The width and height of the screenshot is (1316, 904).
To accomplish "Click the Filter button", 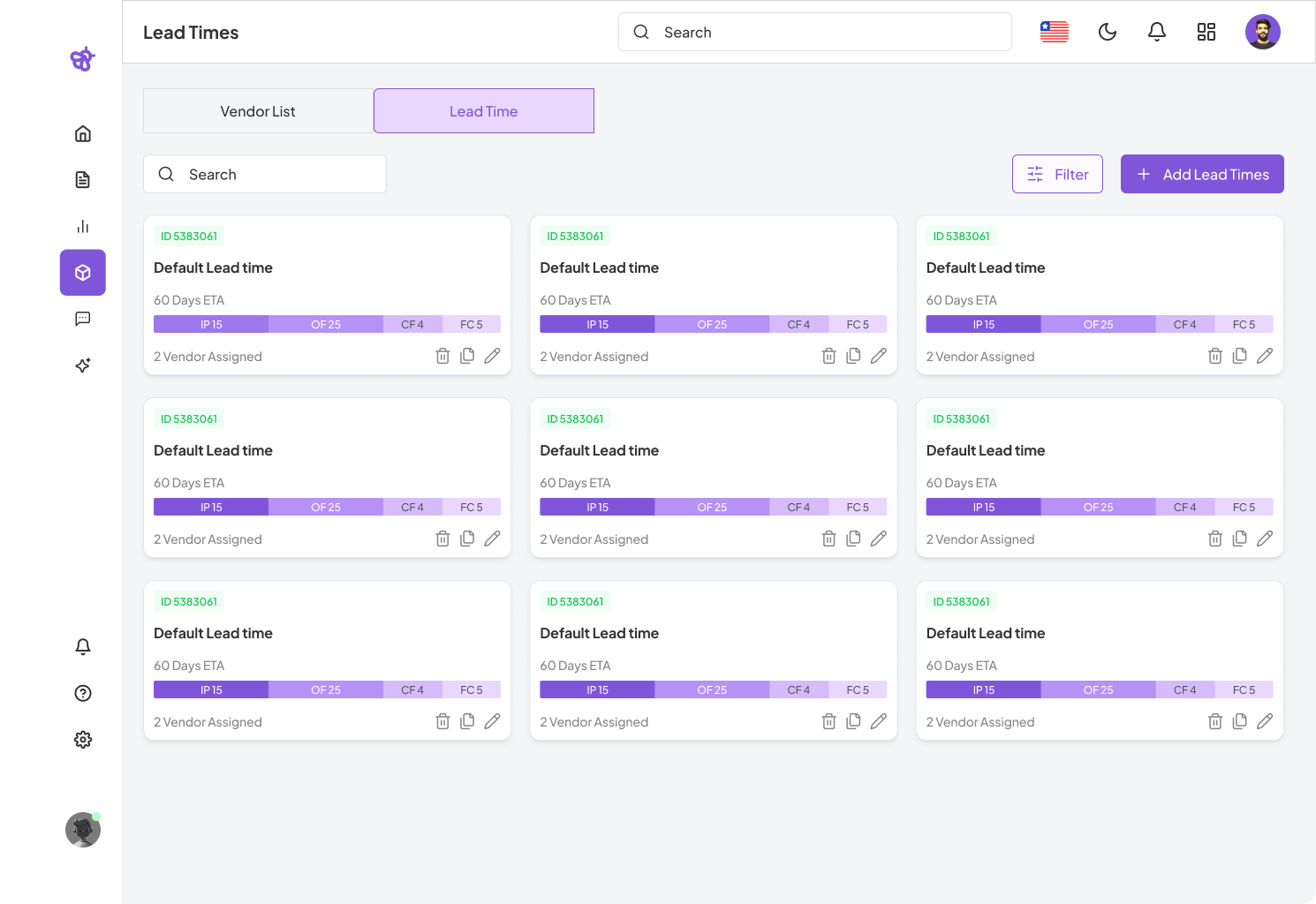I will [x=1057, y=175].
